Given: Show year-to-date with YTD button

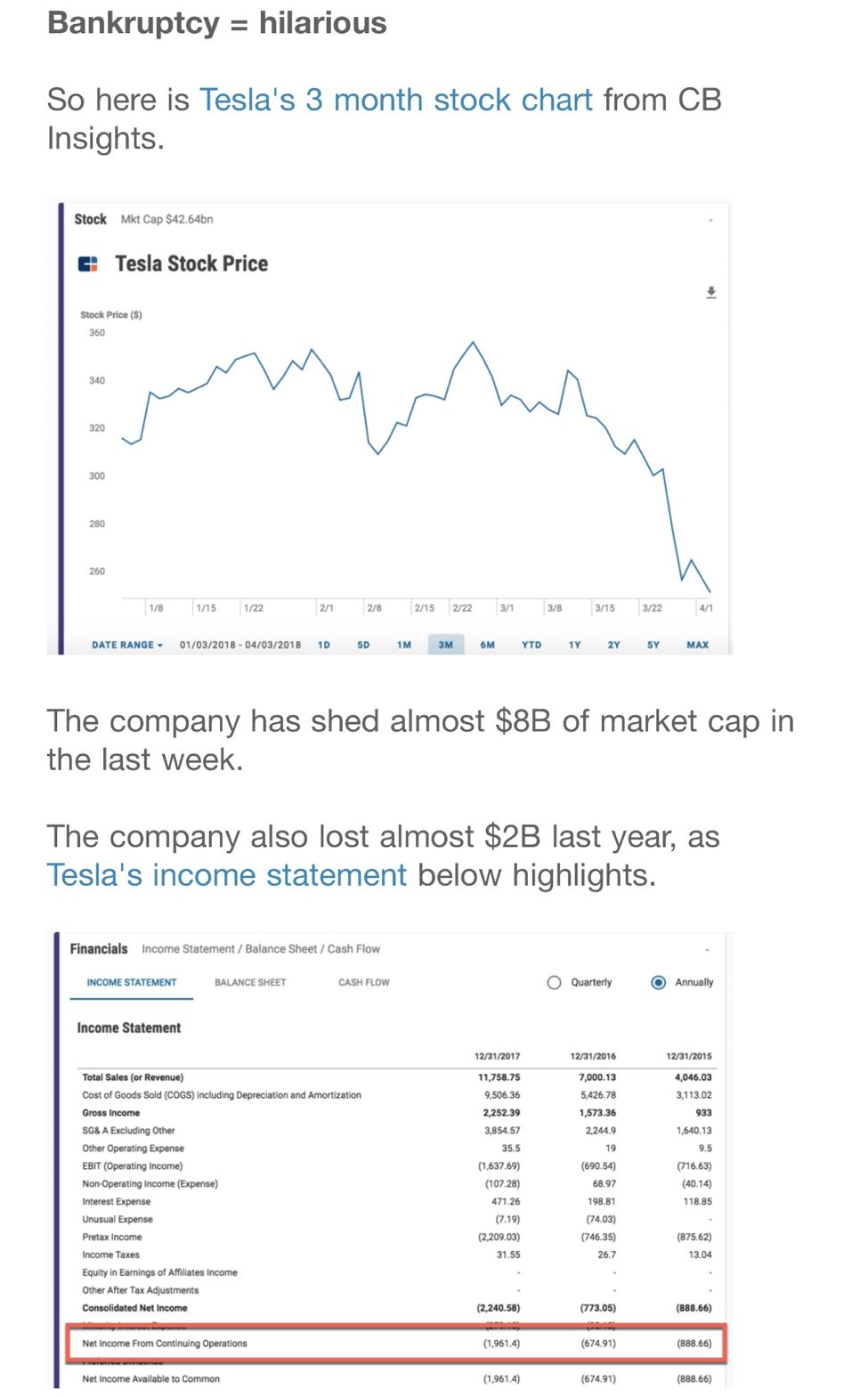Looking at the screenshot, I should (x=531, y=645).
